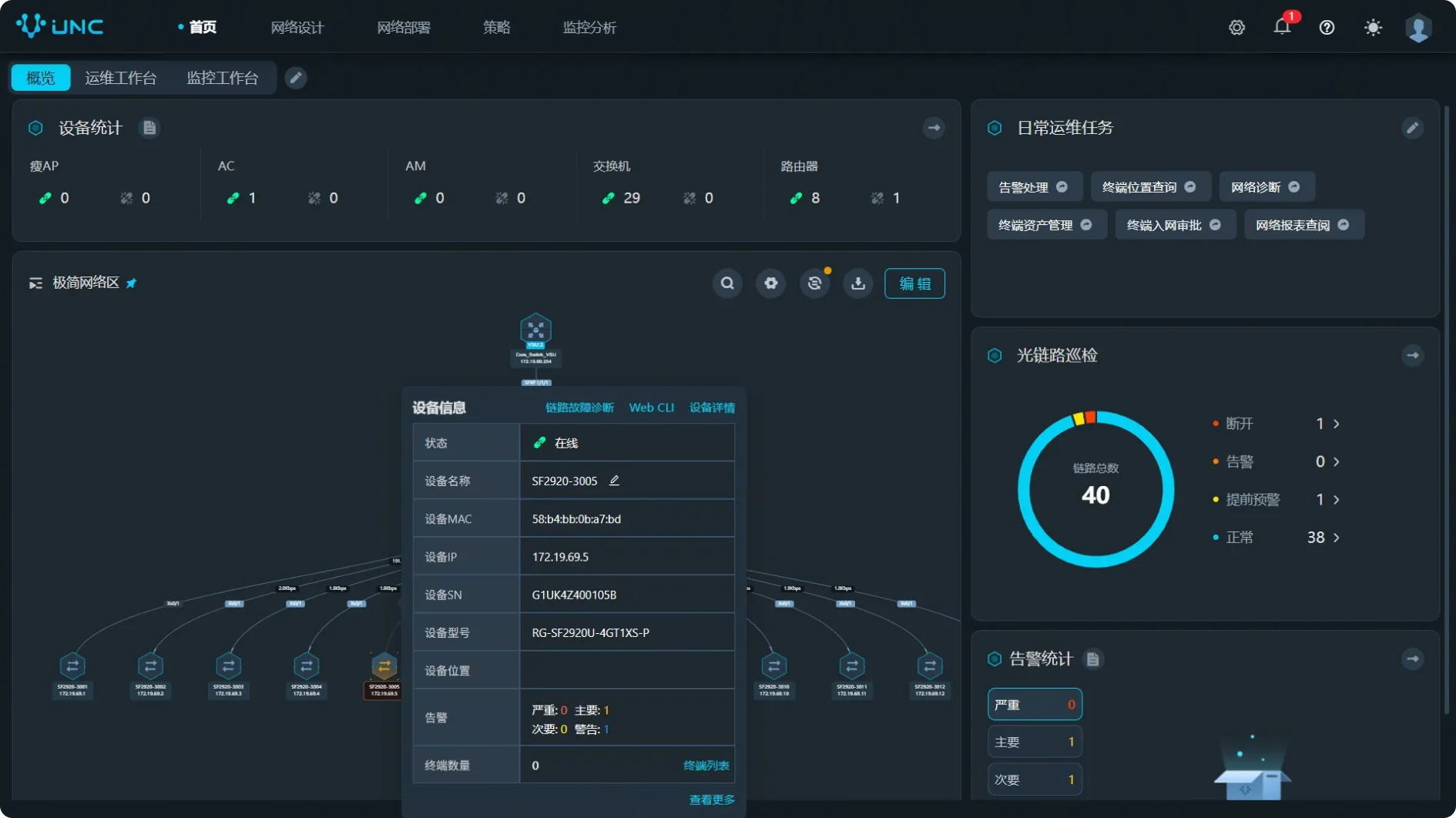The height and width of the screenshot is (818, 1456).
Task: Expand the 断开 link list chevron
Action: 1337,424
